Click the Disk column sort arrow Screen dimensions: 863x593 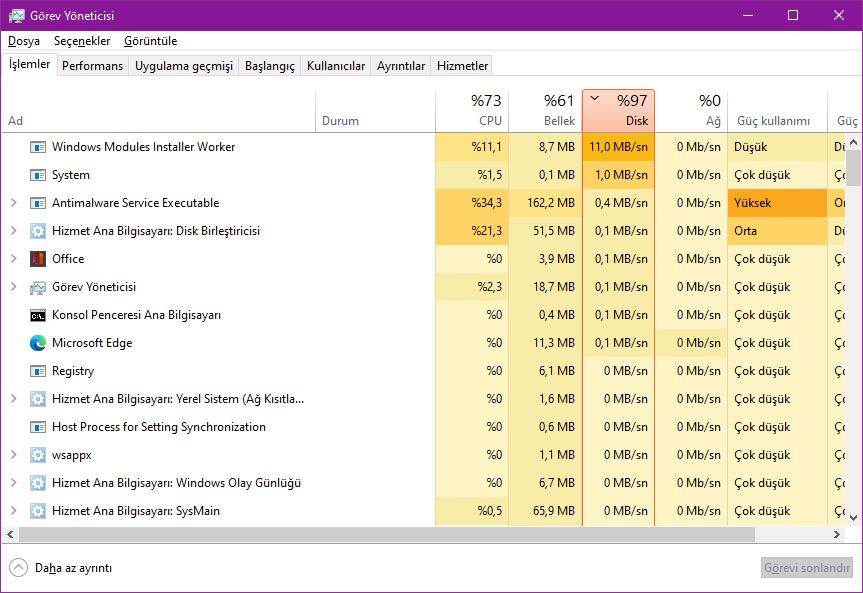point(594,99)
